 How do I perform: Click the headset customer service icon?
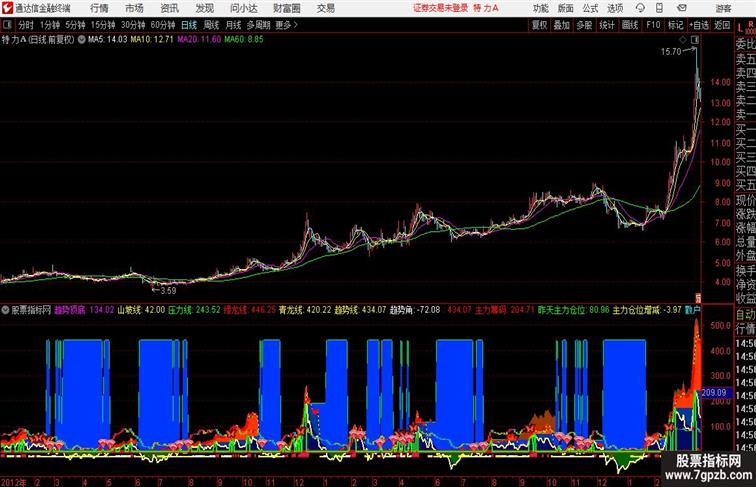point(640,8)
